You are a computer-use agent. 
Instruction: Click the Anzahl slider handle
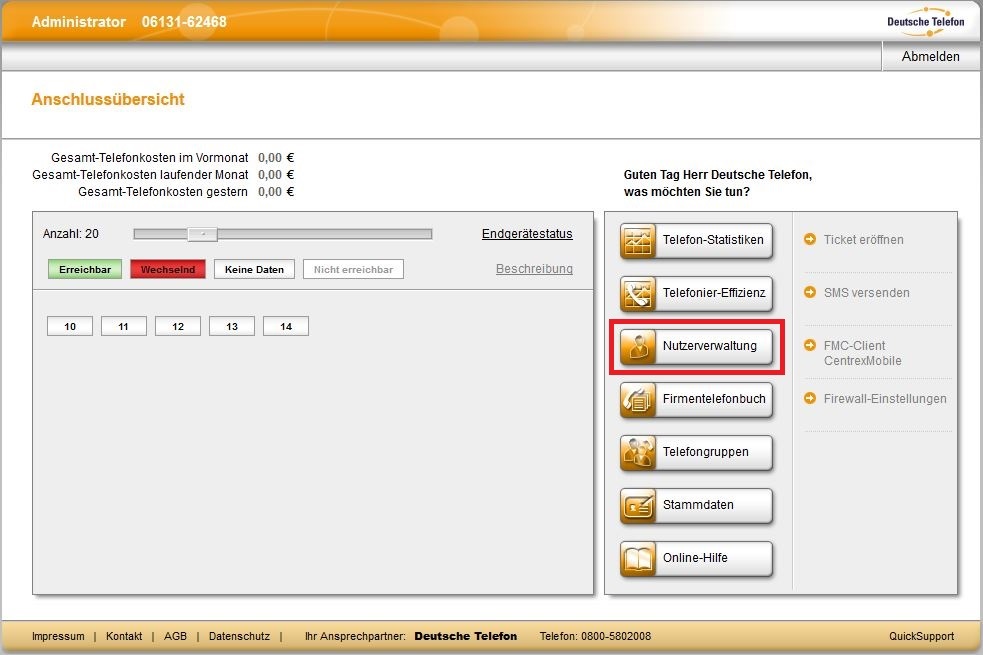click(202, 234)
